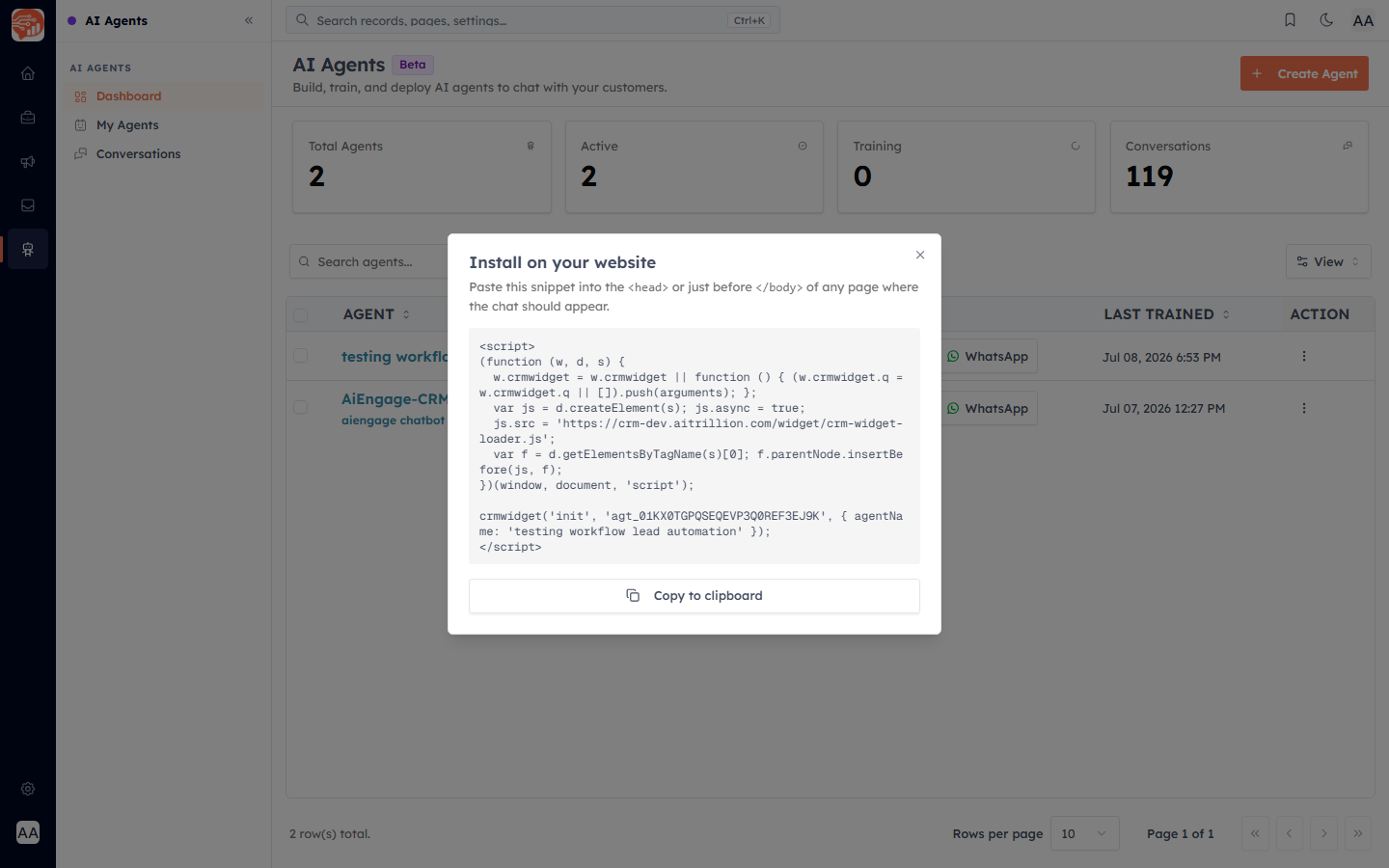Open the AA profile menu at top right
This screenshot has height=868, width=1389.
[1363, 20]
